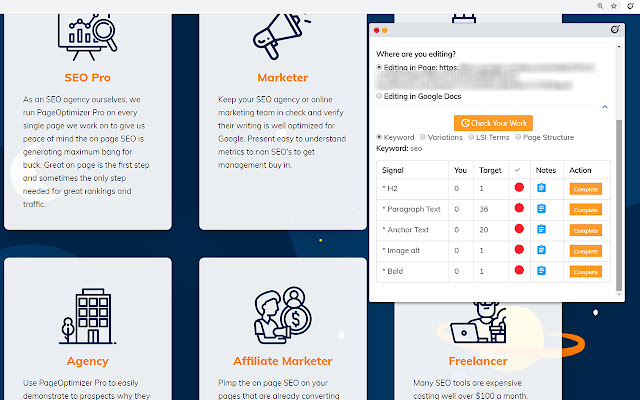Click the red status dot for Paragraph Text
This screenshot has height=400, width=640.
click(519, 208)
